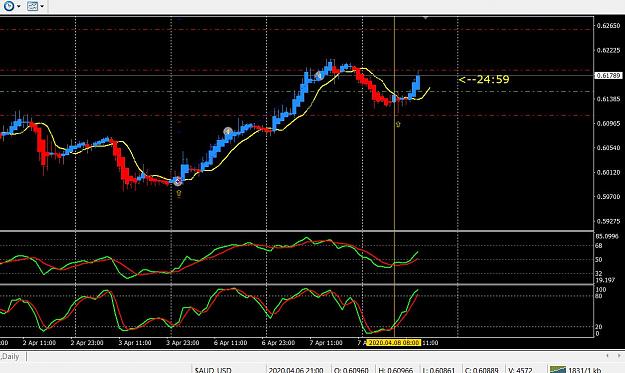Click the 3 Apr 23:00 time axis label
The width and height of the screenshot is (625, 373).
pos(183,343)
